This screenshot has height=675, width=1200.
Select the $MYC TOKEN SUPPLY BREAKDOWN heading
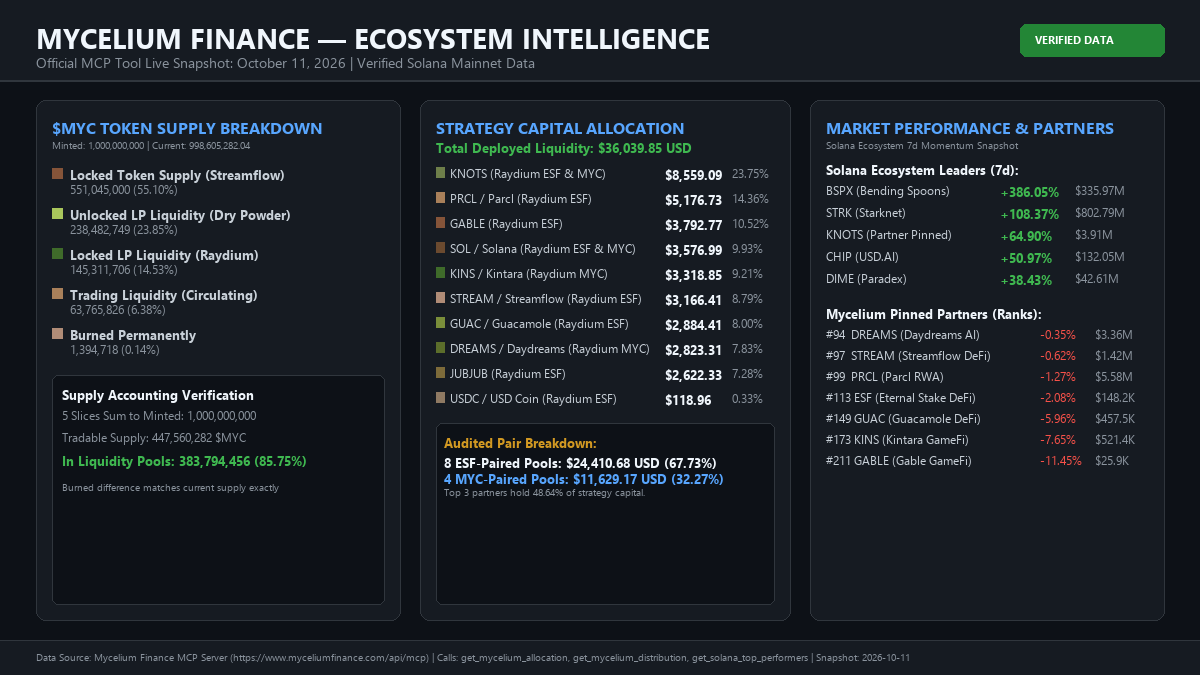(187, 129)
